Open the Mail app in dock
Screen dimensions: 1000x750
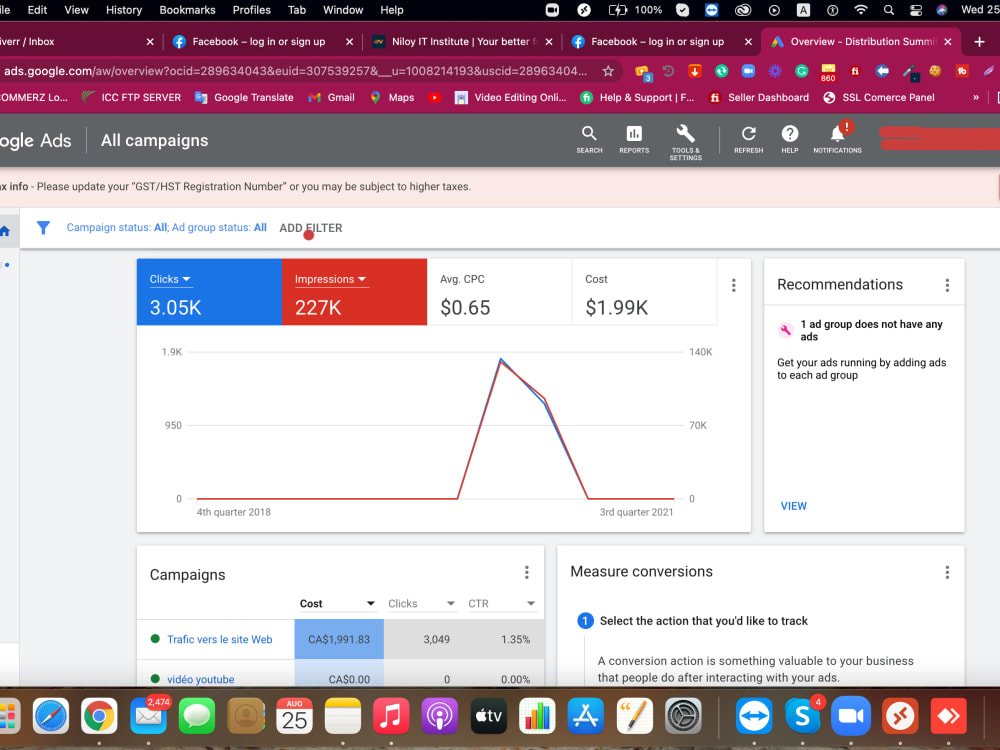149,716
